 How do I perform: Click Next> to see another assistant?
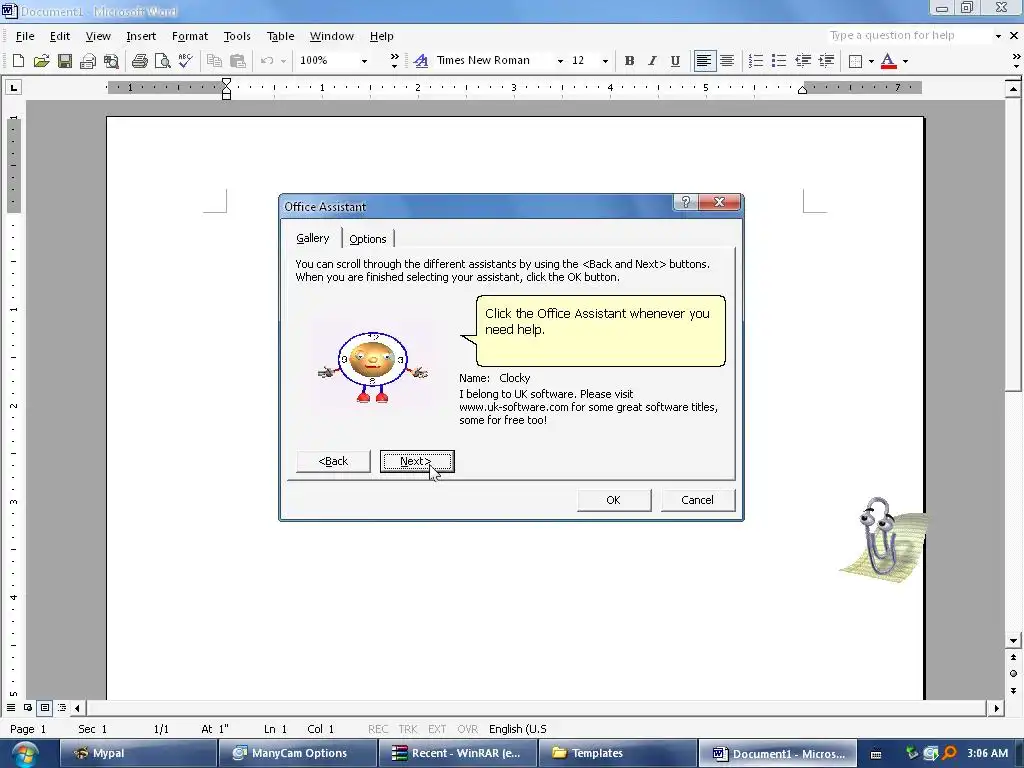(417, 461)
